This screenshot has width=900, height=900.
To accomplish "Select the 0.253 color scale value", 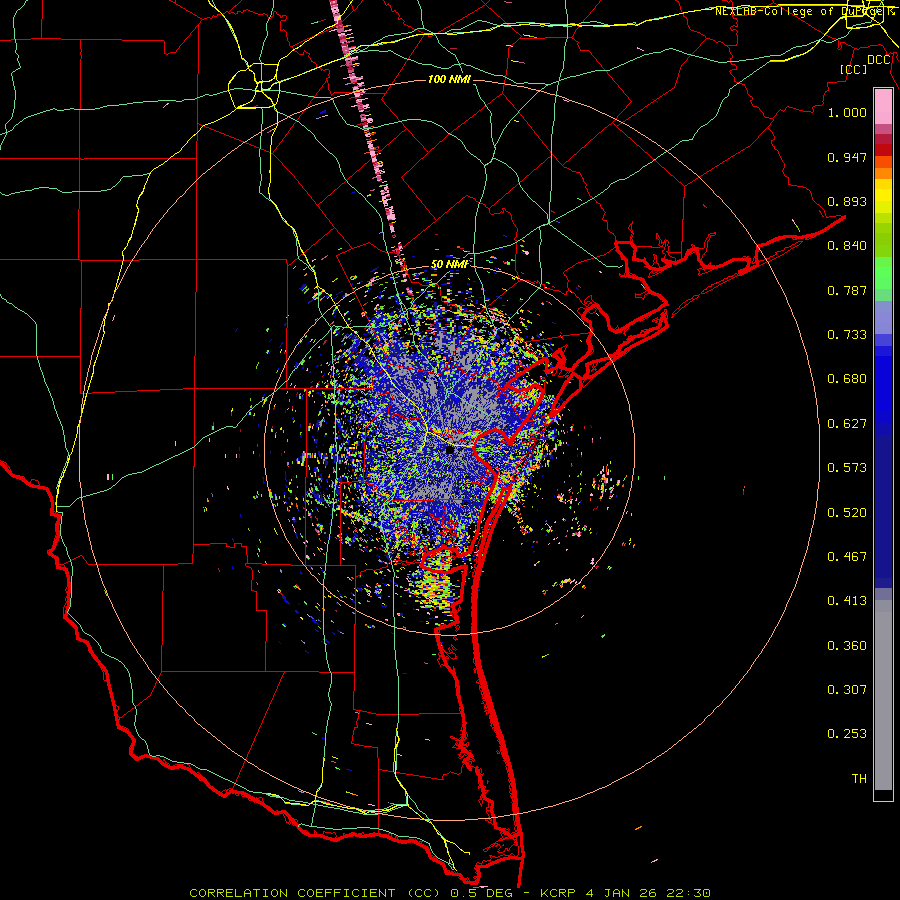I will (x=847, y=734).
